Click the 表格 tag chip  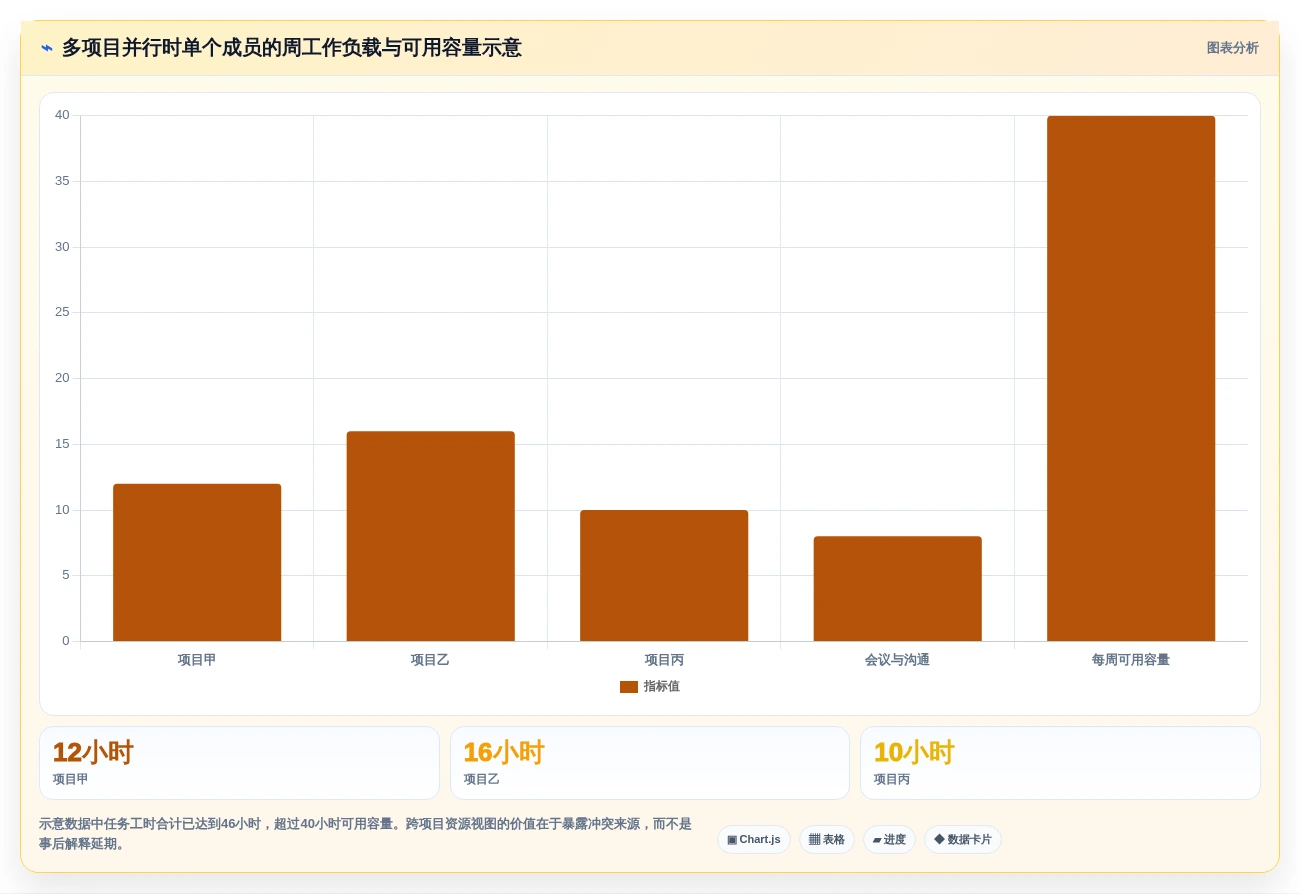tap(826, 840)
